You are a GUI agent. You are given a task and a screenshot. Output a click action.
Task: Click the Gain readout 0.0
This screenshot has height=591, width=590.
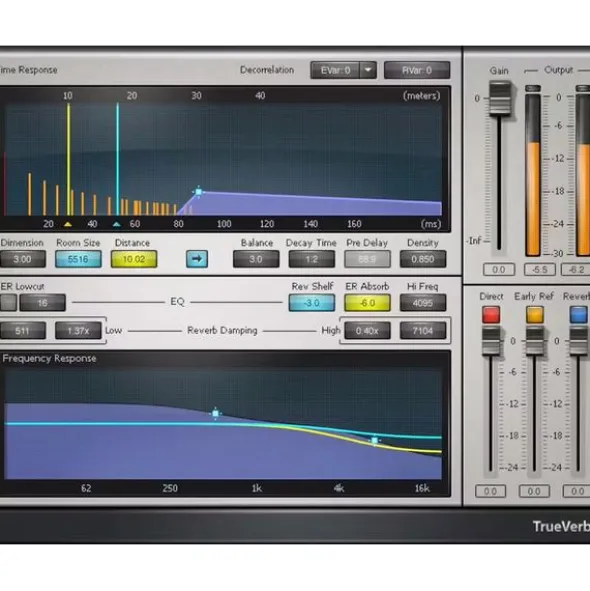point(499,269)
